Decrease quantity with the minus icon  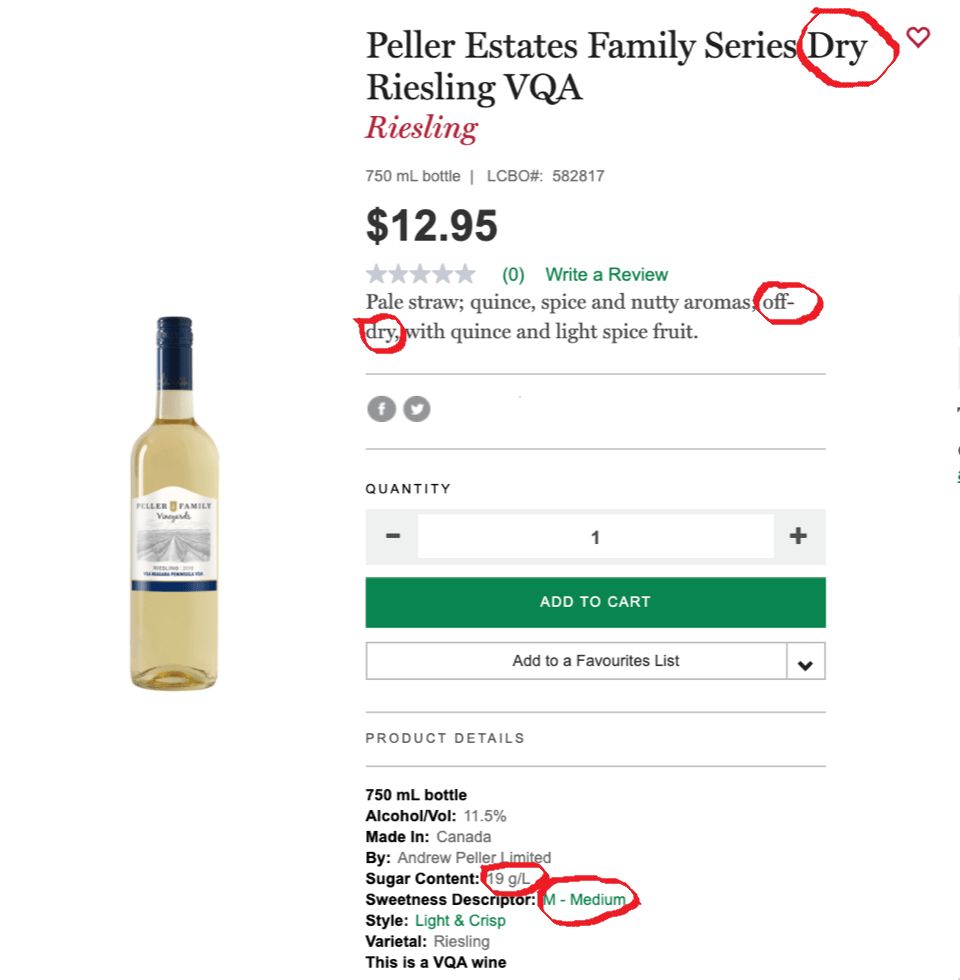point(392,536)
